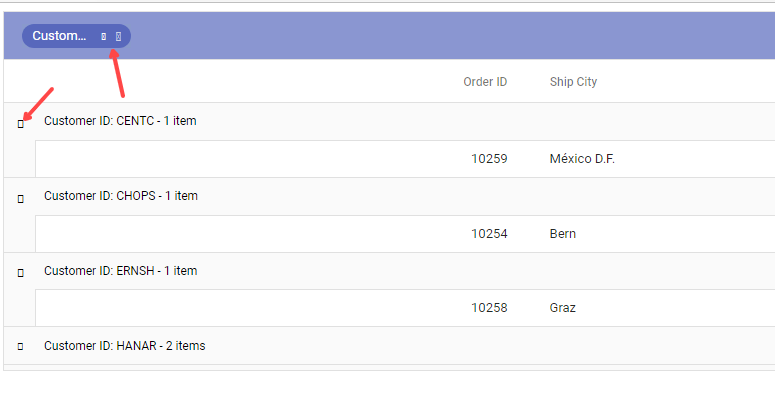
Task: Select the Order ID 10259 cell
Action: click(x=489, y=159)
